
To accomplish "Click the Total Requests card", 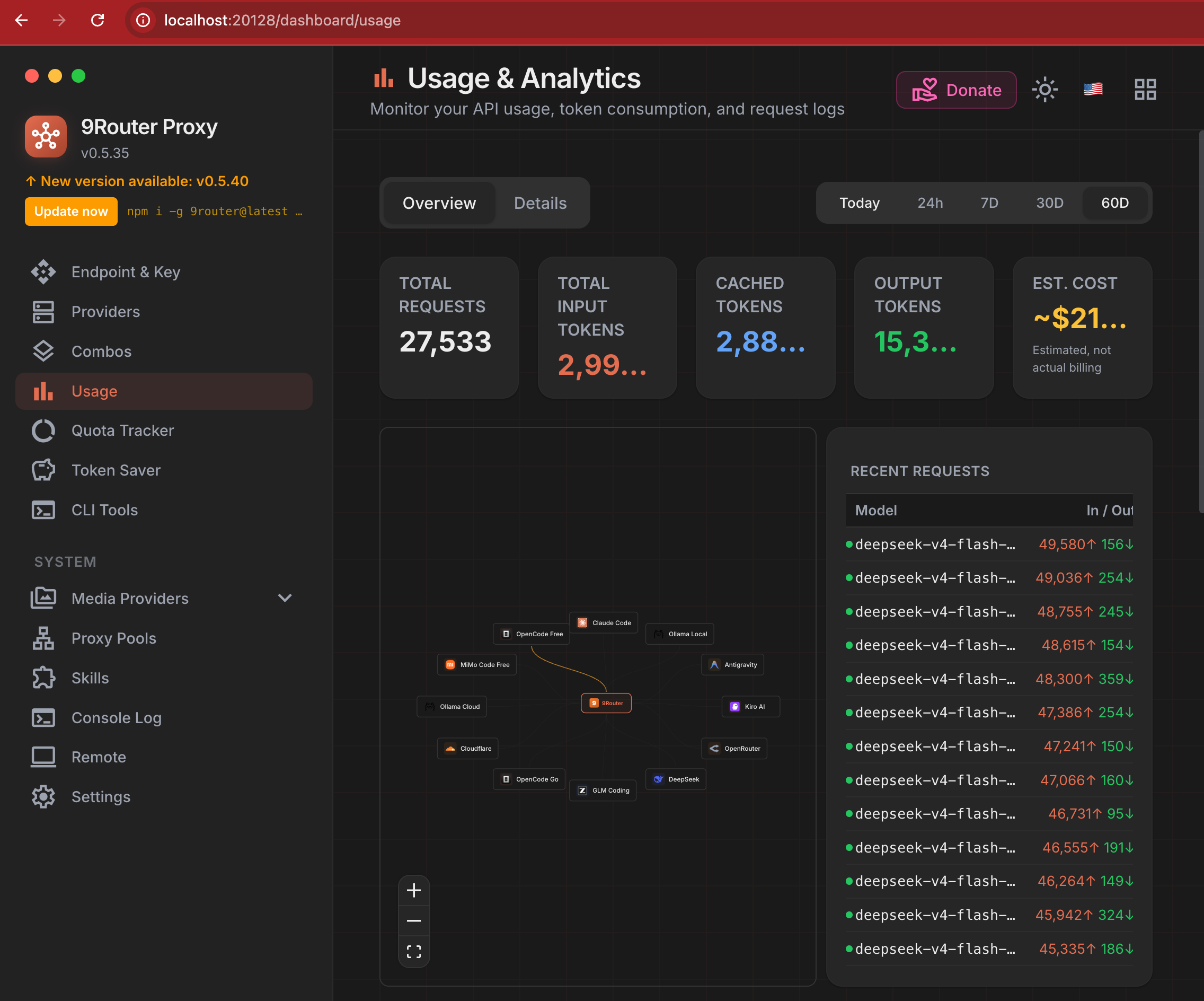I will pos(449,328).
